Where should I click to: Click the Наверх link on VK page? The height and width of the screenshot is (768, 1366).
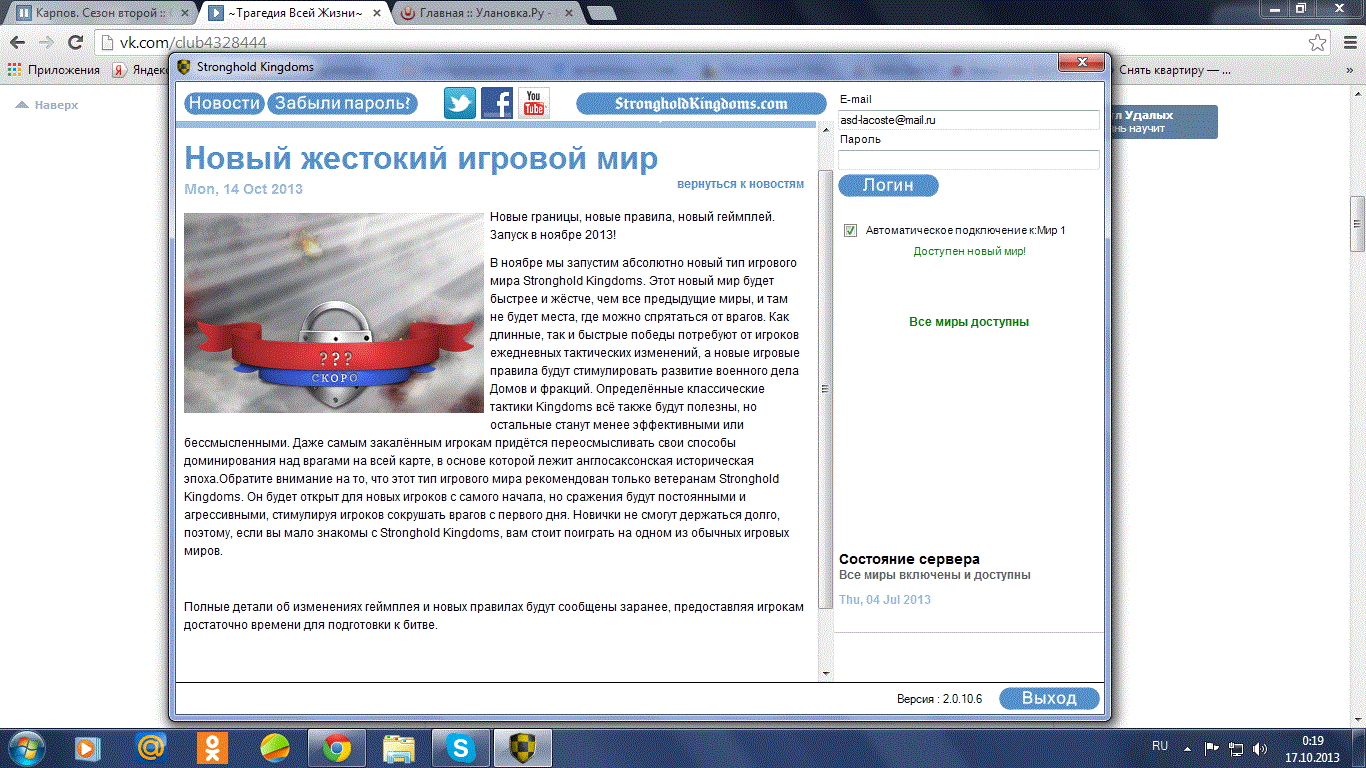47,105
